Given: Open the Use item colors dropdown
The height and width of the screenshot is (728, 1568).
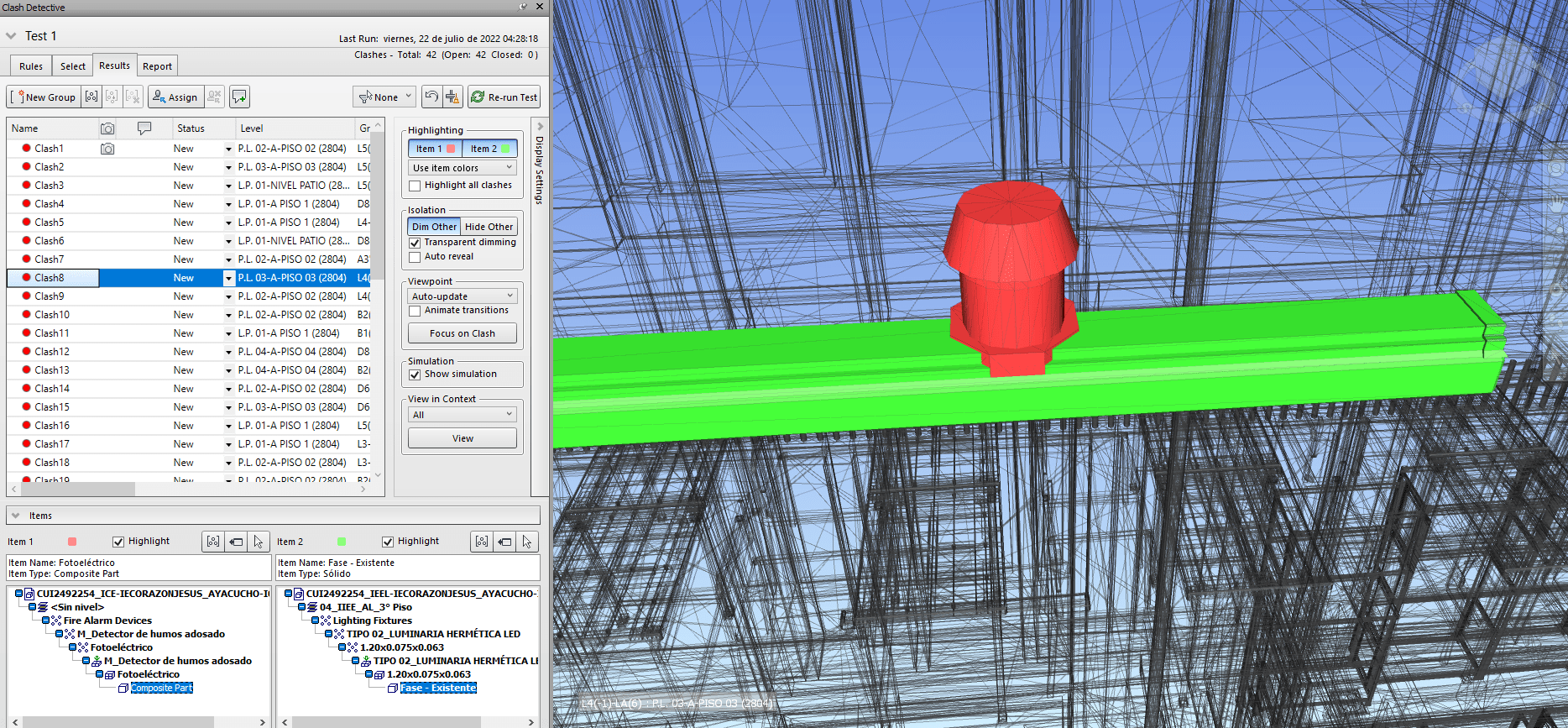Looking at the screenshot, I should (x=463, y=168).
